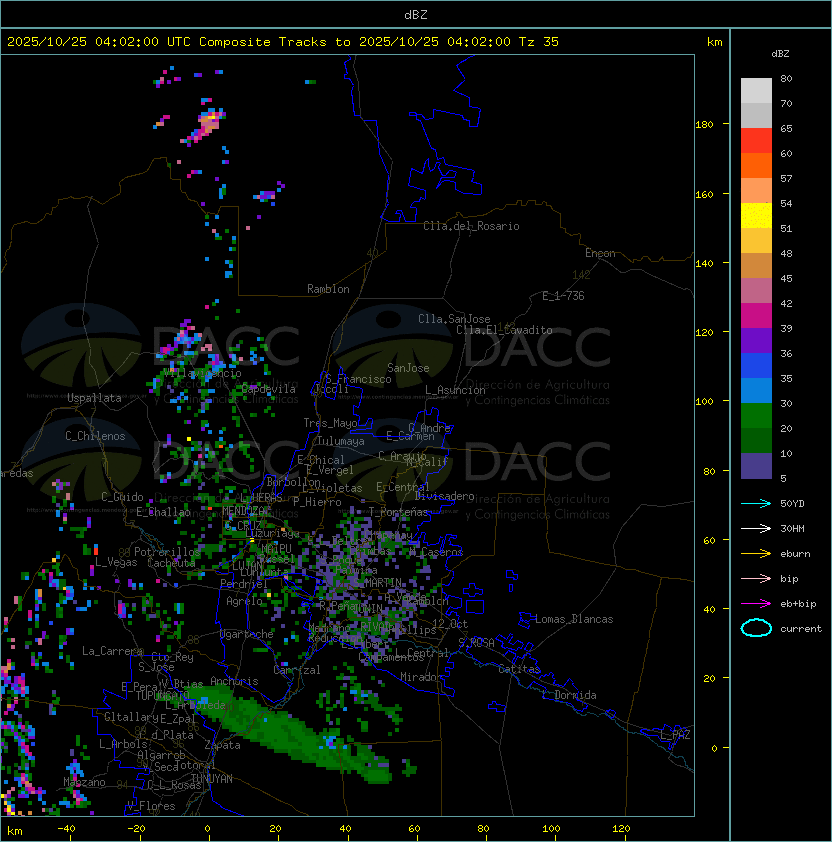The image size is (832, 842).
Task: Click the 'Perdriel' map label
Action: pos(244,583)
